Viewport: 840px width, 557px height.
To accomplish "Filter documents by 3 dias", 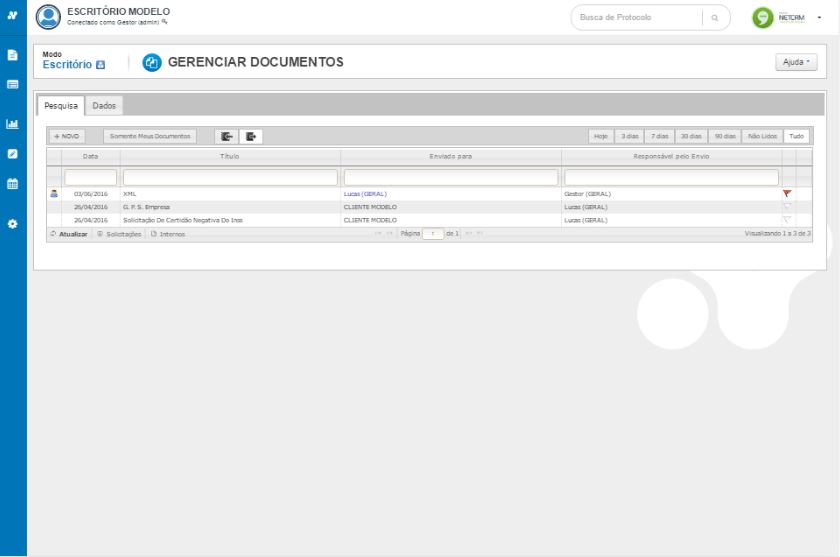I will pyautogui.click(x=629, y=137).
